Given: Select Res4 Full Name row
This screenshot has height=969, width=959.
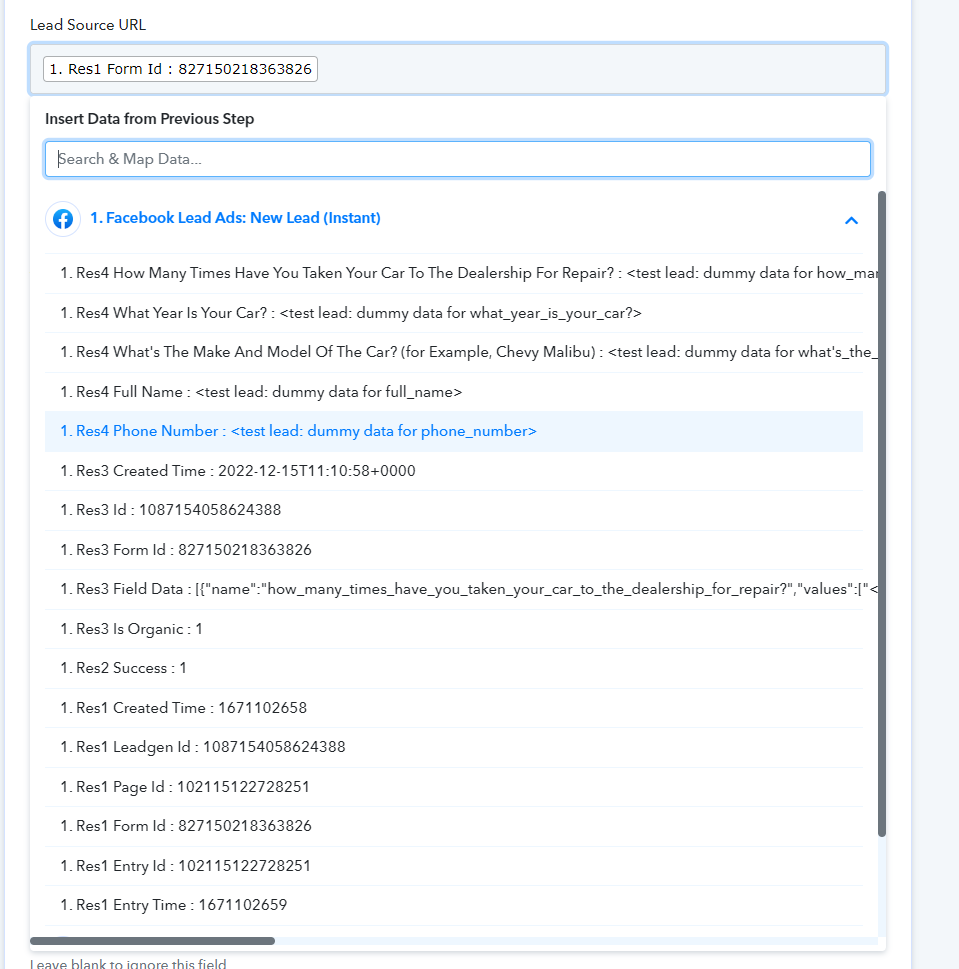Looking at the screenshot, I should [x=454, y=392].
